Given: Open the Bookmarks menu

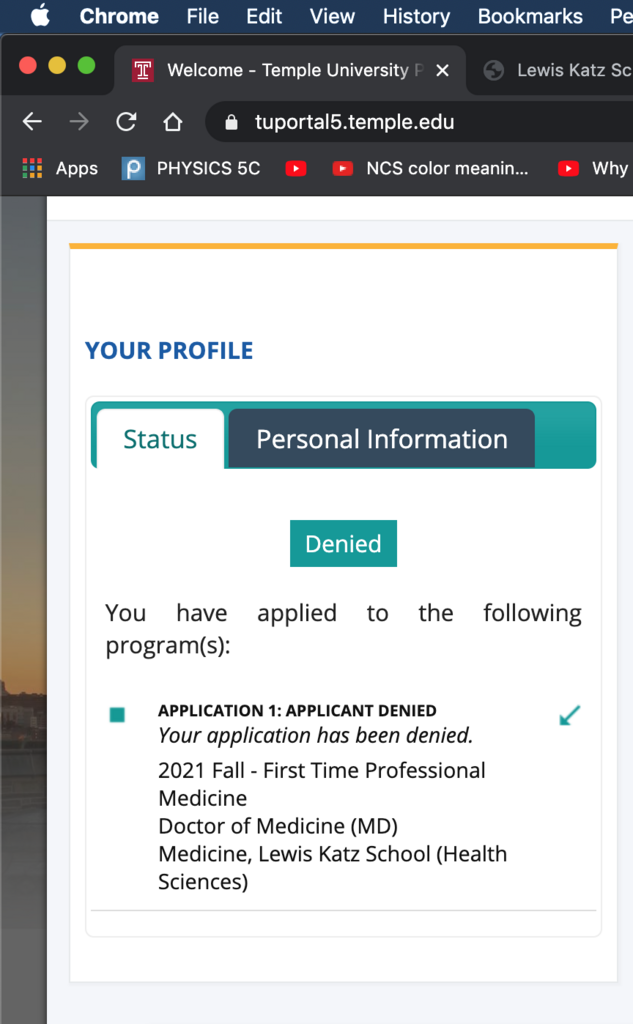Looking at the screenshot, I should point(530,16).
